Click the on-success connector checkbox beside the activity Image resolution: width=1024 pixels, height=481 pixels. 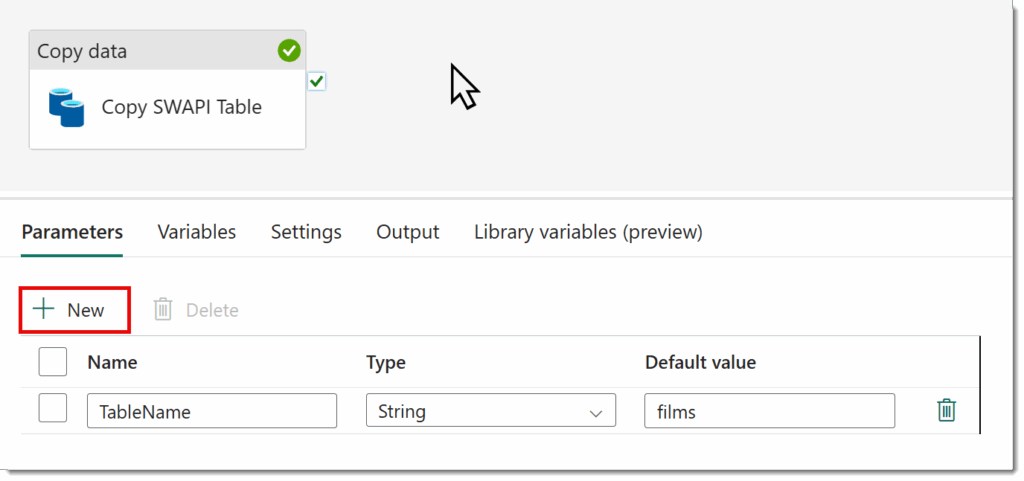[316, 82]
